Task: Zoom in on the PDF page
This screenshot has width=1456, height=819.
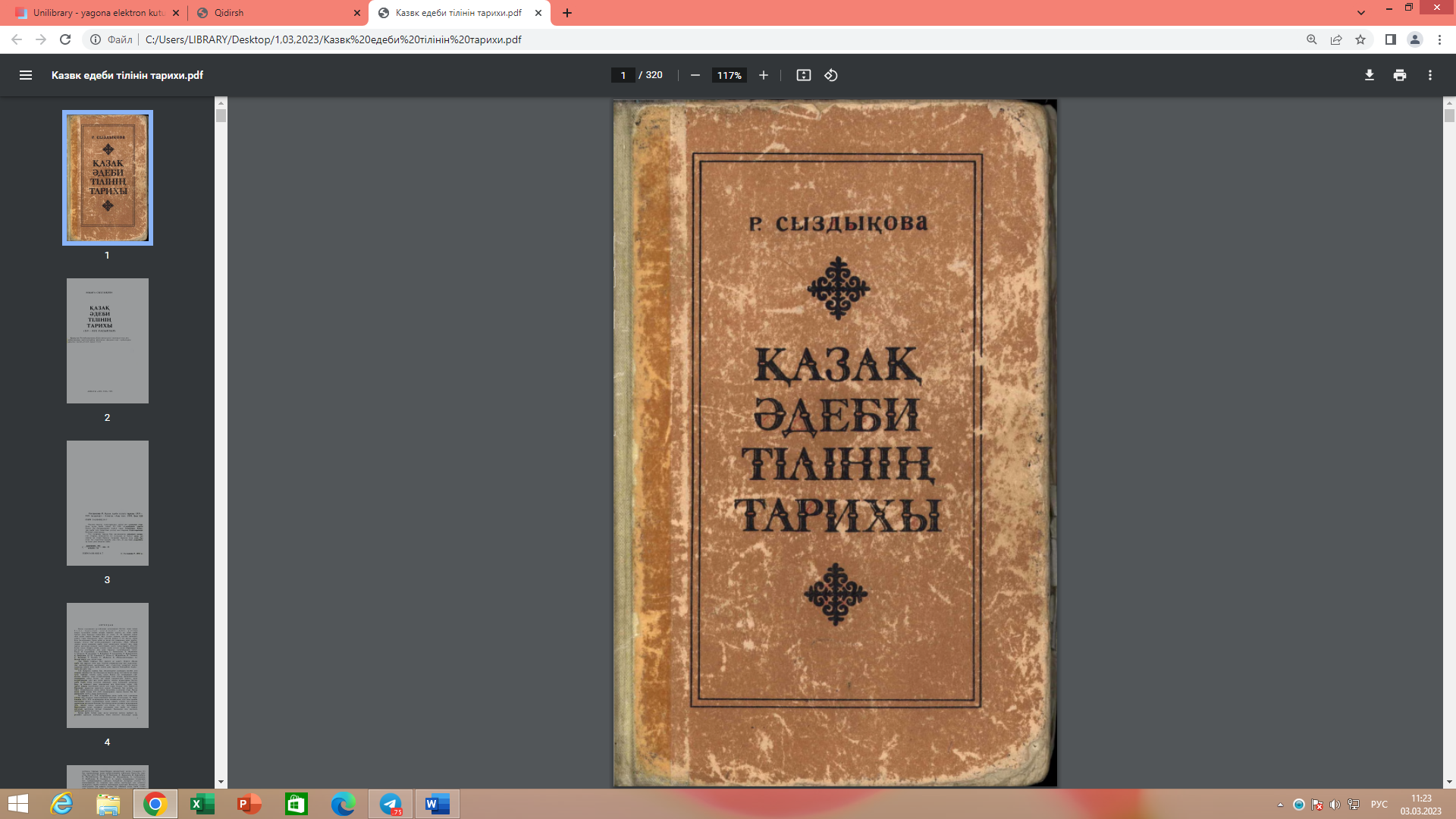Action: tap(764, 75)
